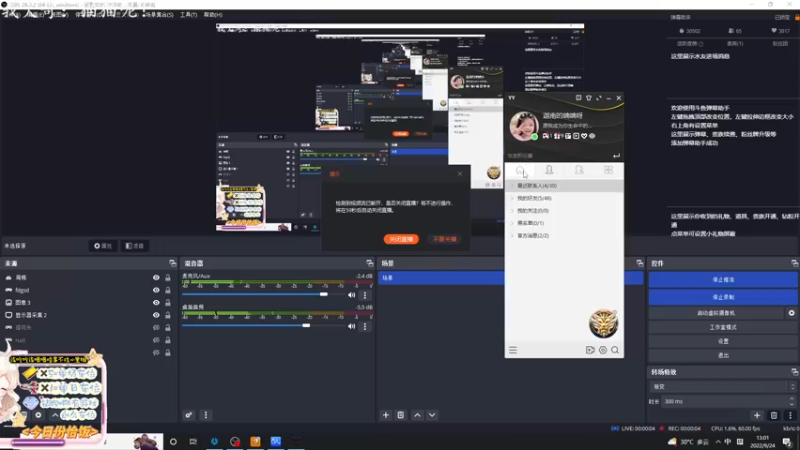
Task: Open options menu for 麦克风/Aux channel
Action: point(365,295)
